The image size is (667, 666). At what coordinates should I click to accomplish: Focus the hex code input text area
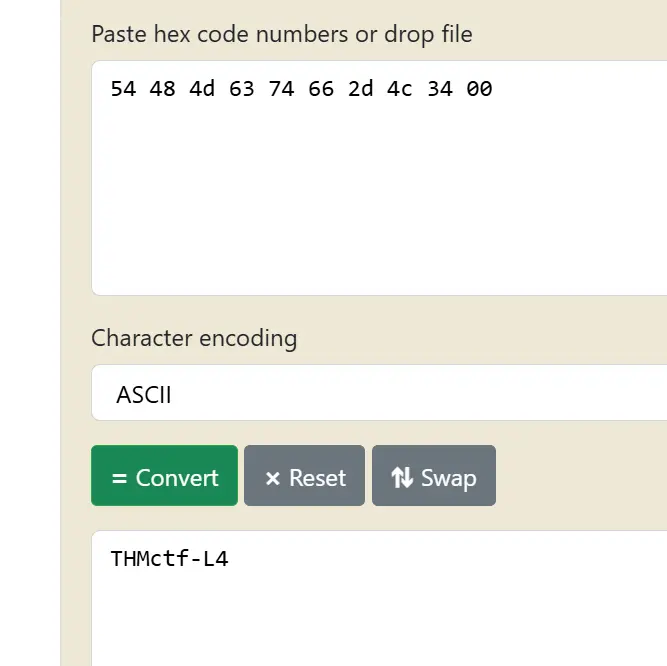click(x=380, y=200)
